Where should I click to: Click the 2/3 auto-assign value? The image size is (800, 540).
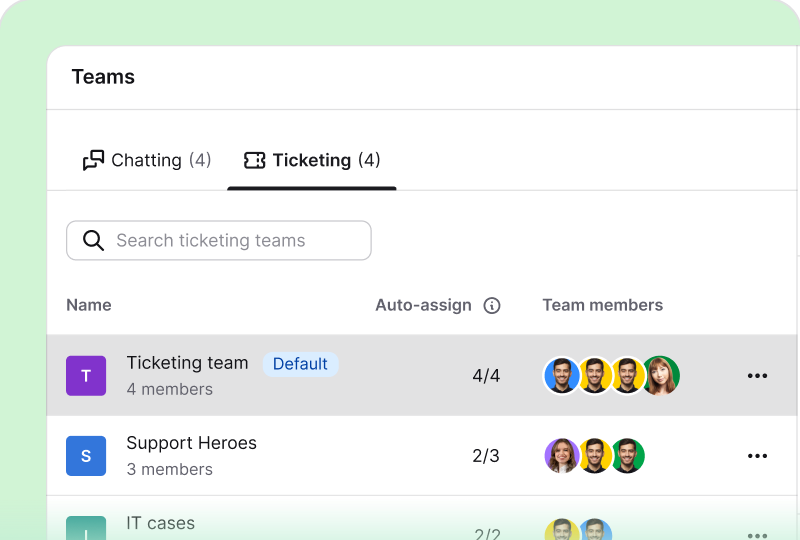point(486,456)
